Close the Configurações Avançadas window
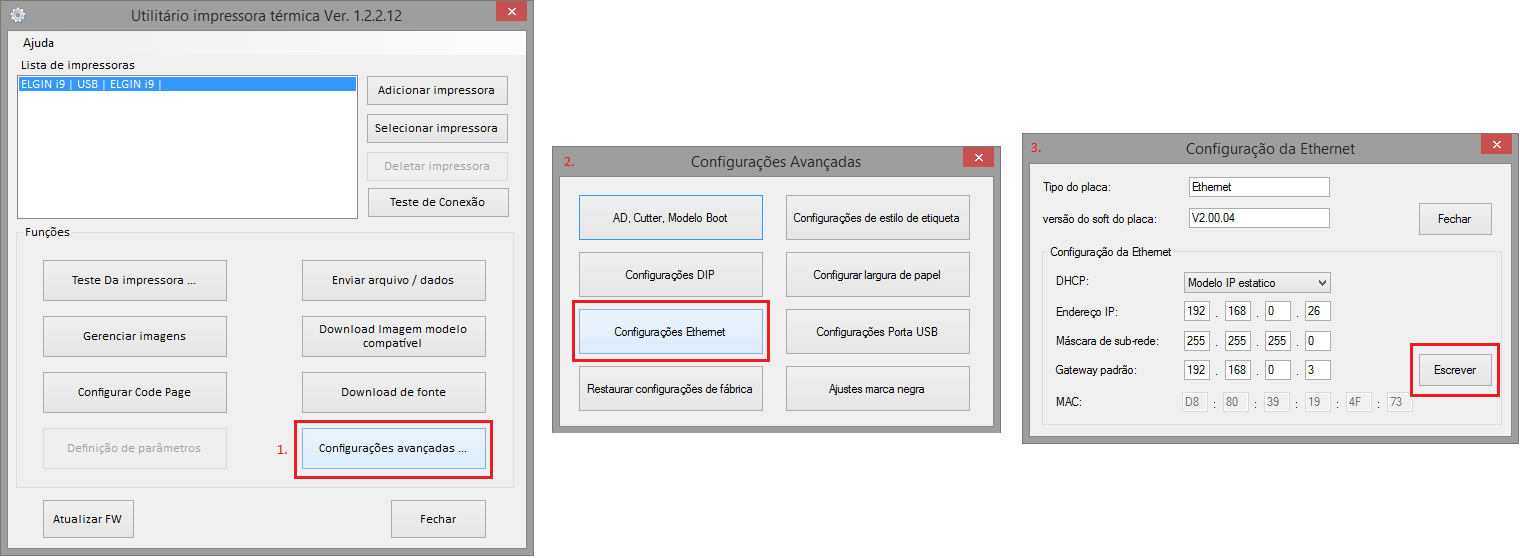Viewport: 1520px width, 558px height. click(978, 157)
